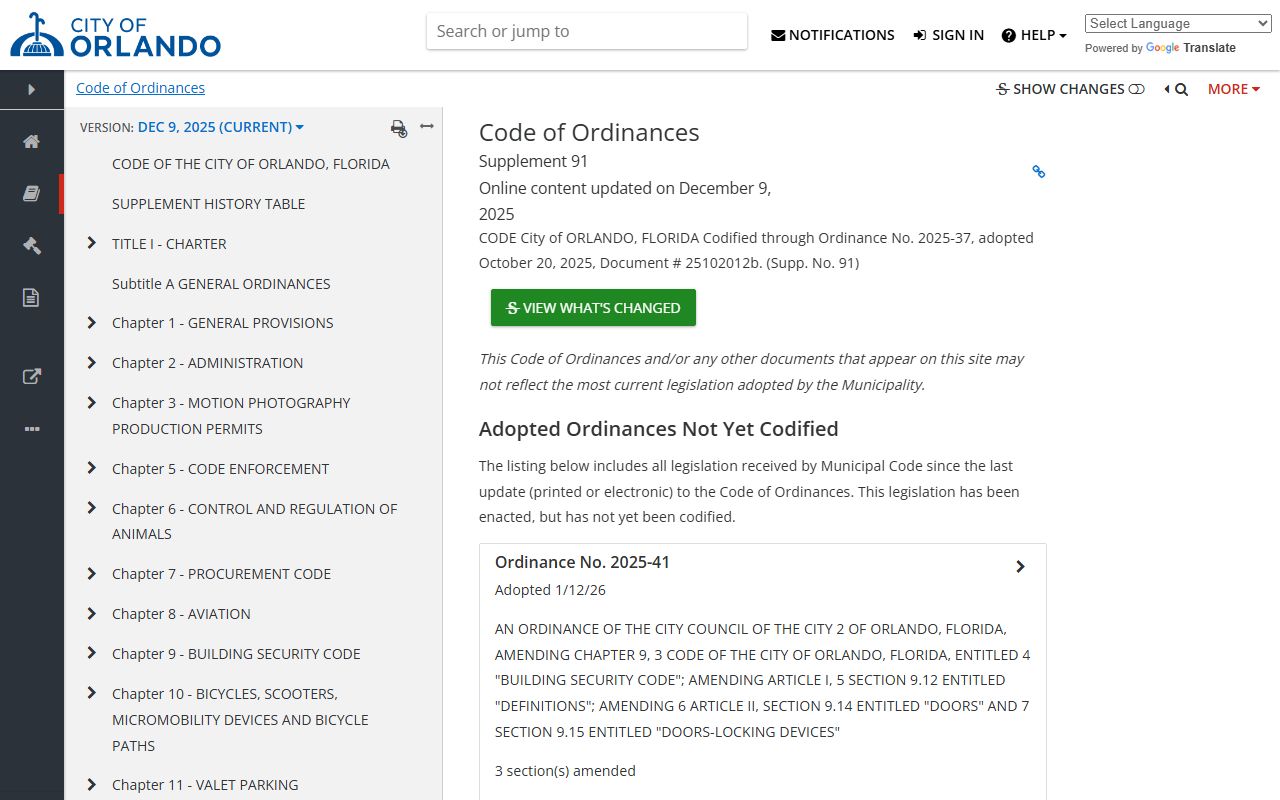This screenshot has width=1280, height=800.
Task: Open the Home sidebar icon
Action: pos(32,141)
